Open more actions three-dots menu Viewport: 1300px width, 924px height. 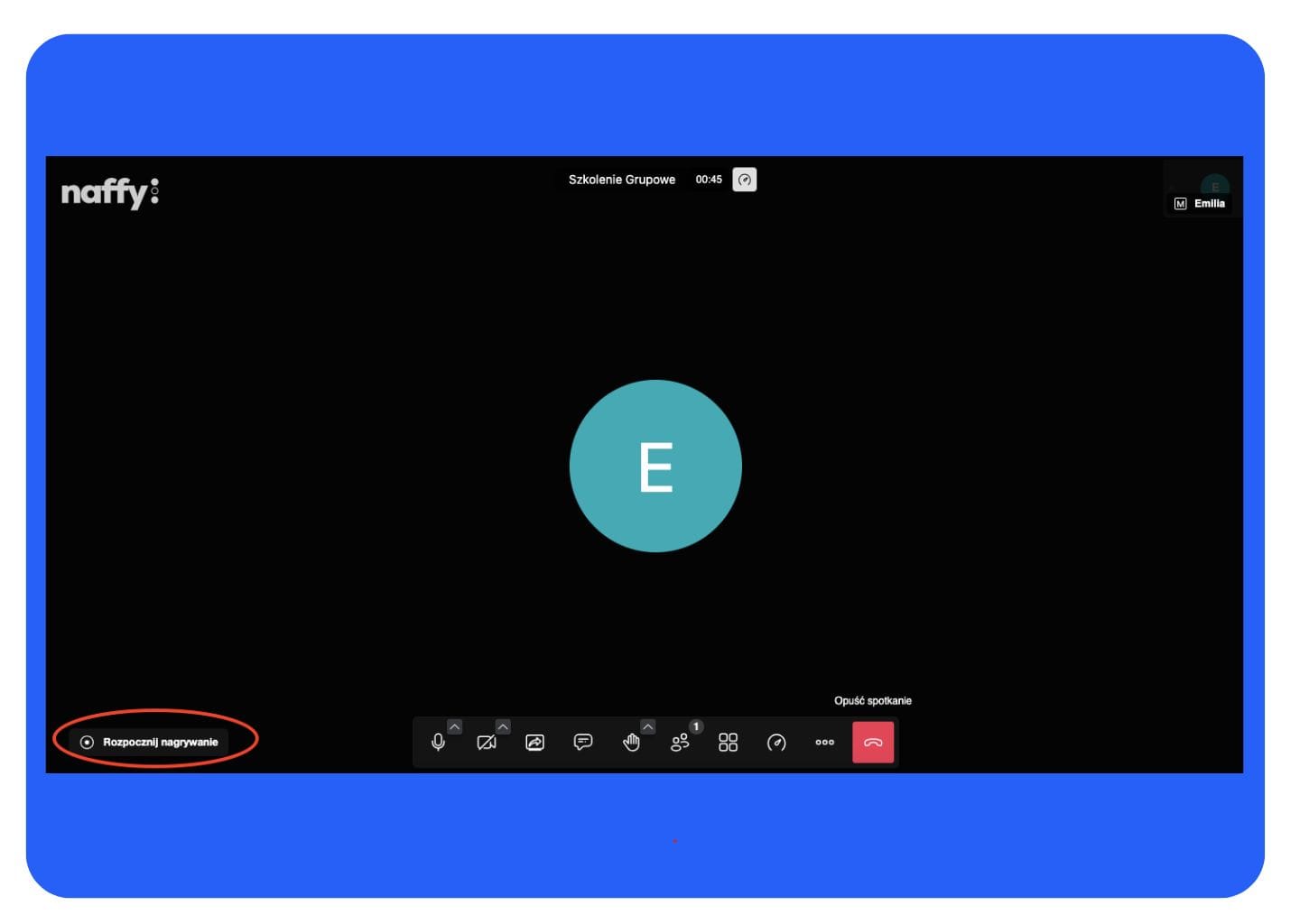(x=824, y=743)
